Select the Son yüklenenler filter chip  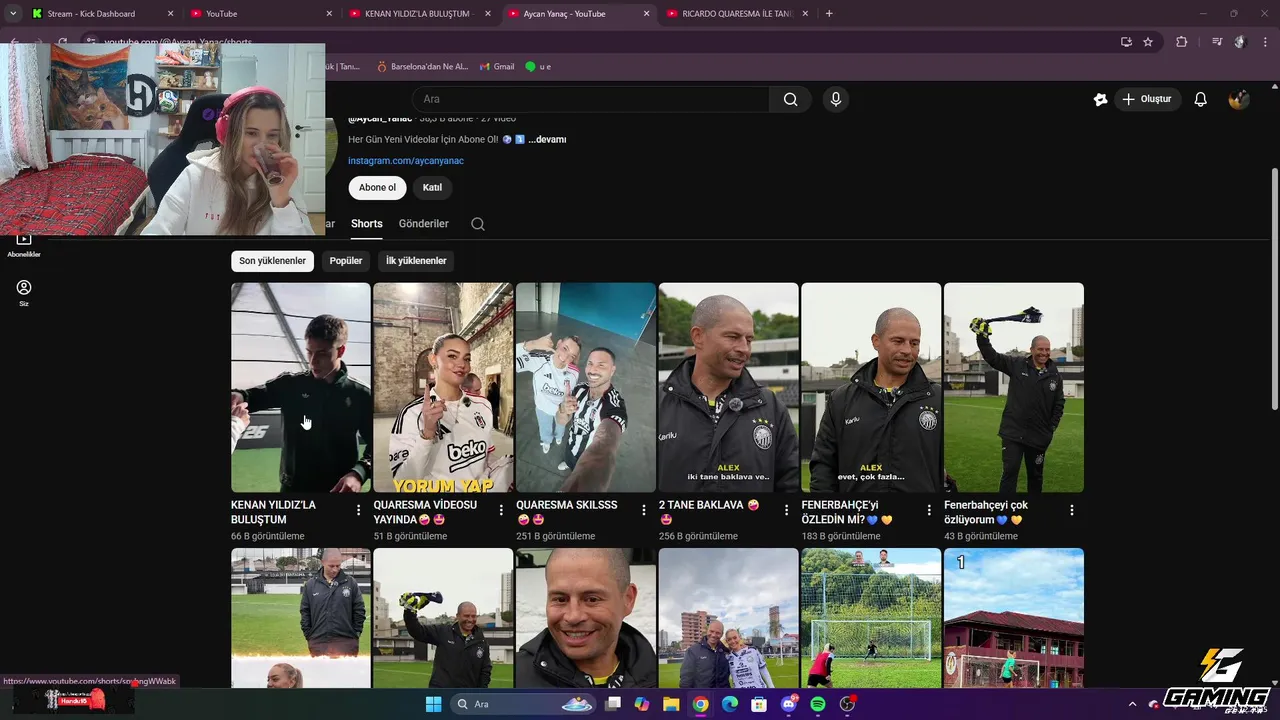click(272, 261)
